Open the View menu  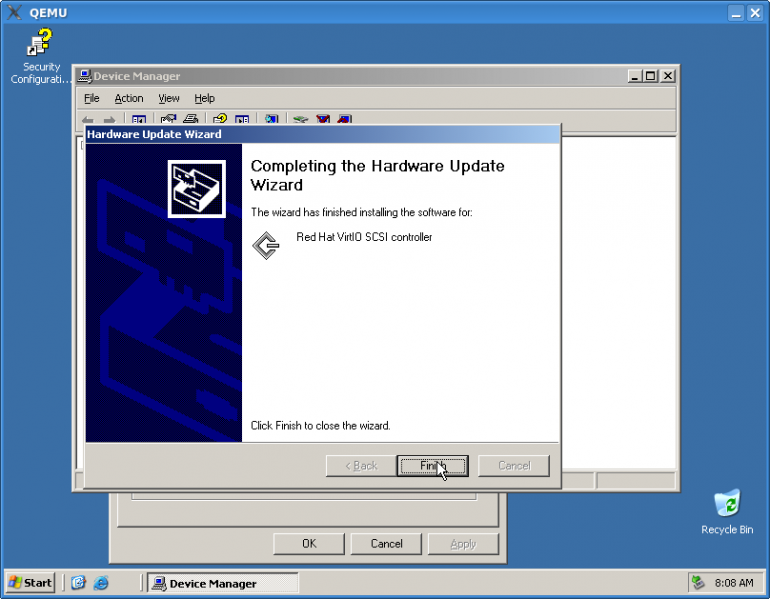pos(169,98)
